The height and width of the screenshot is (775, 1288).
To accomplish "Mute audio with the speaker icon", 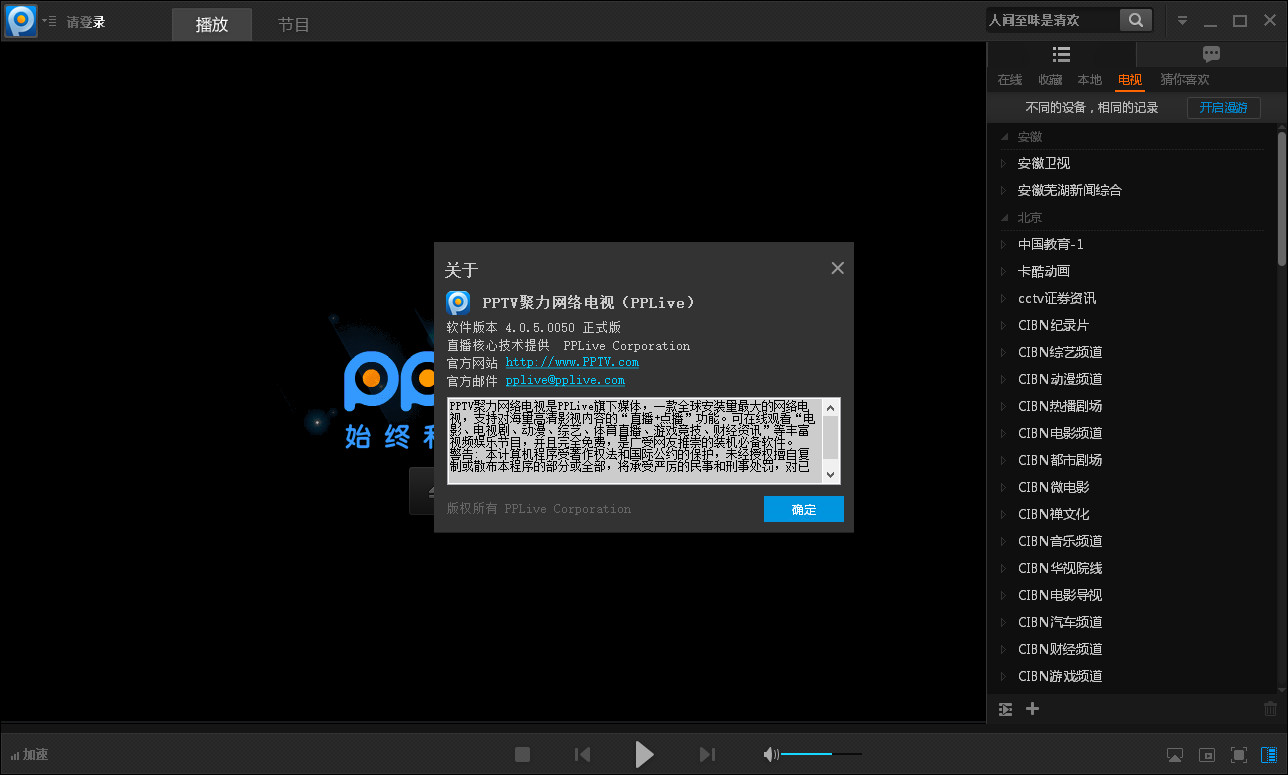I will click(770, 754).
